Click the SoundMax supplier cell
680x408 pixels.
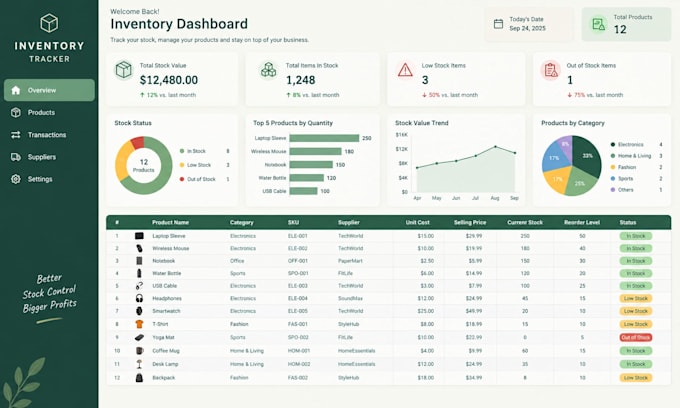[350, 298]
